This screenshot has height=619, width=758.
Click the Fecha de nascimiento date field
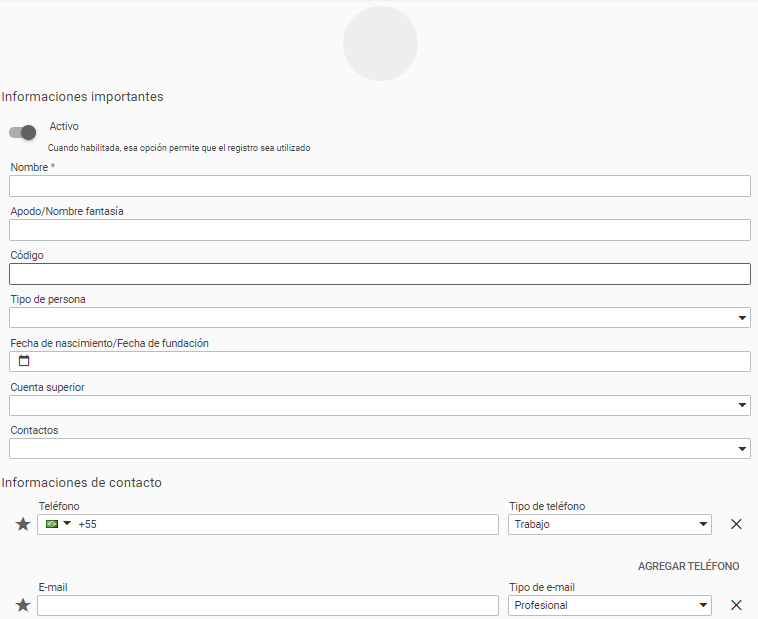(x=379, y=362)
